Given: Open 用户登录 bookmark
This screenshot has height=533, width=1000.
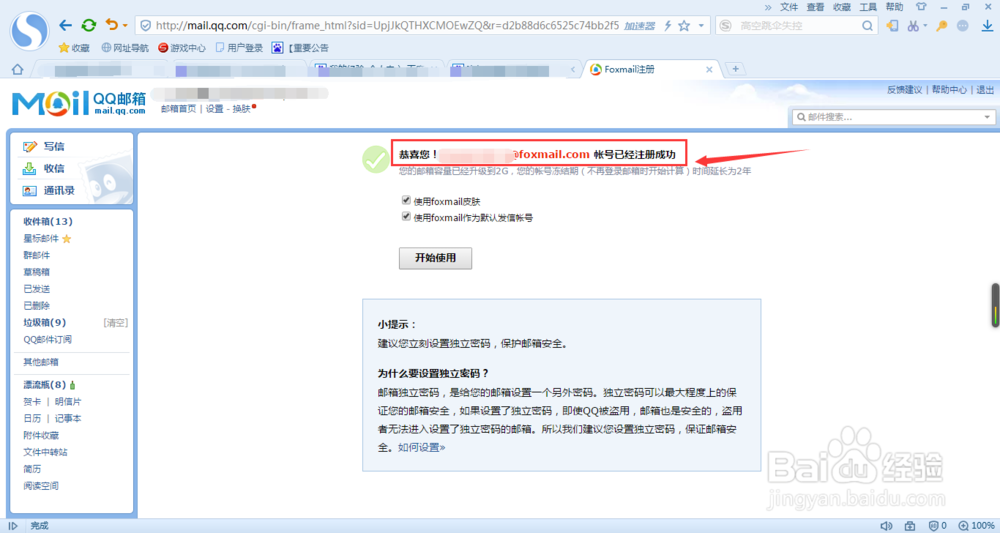Looking at the screenshot, I should [239, 48].
